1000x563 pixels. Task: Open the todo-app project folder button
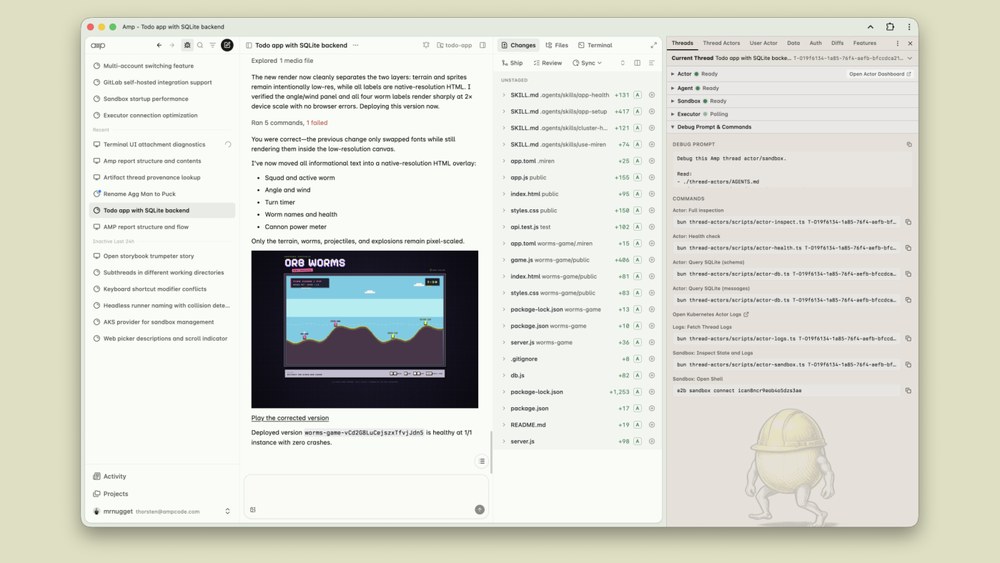[454, 45]
